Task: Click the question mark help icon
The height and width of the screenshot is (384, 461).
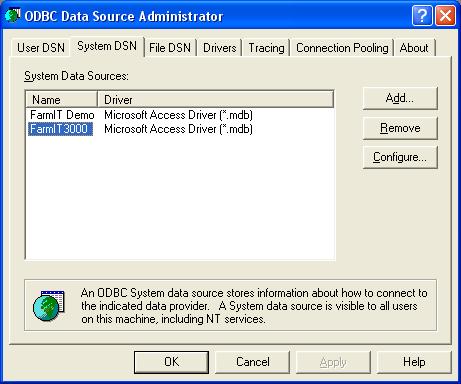Action: tap(422, 15)
